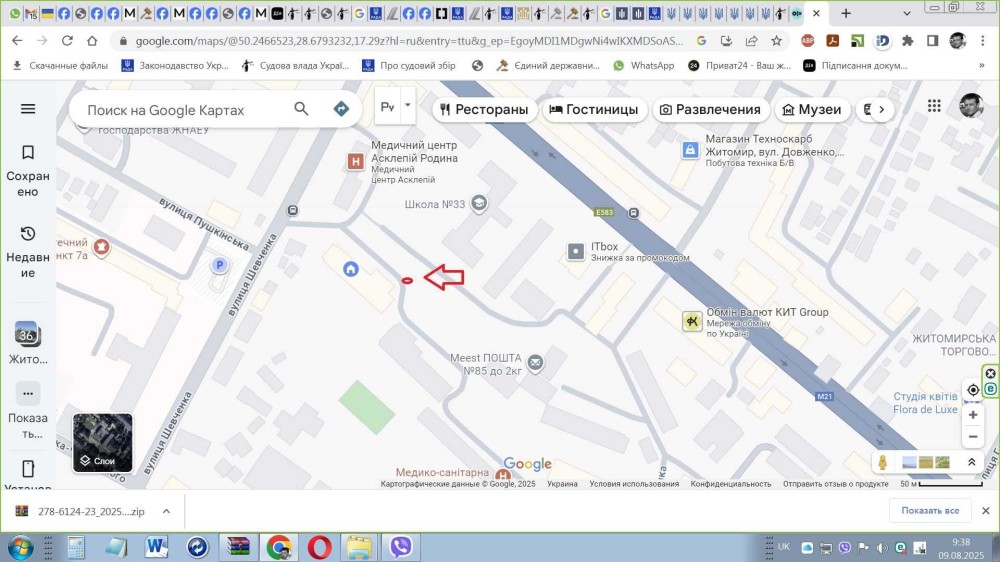Click the search magnifier in the Maps search box
Viewport: 1000px width, 562px height.
pos(301,109)
